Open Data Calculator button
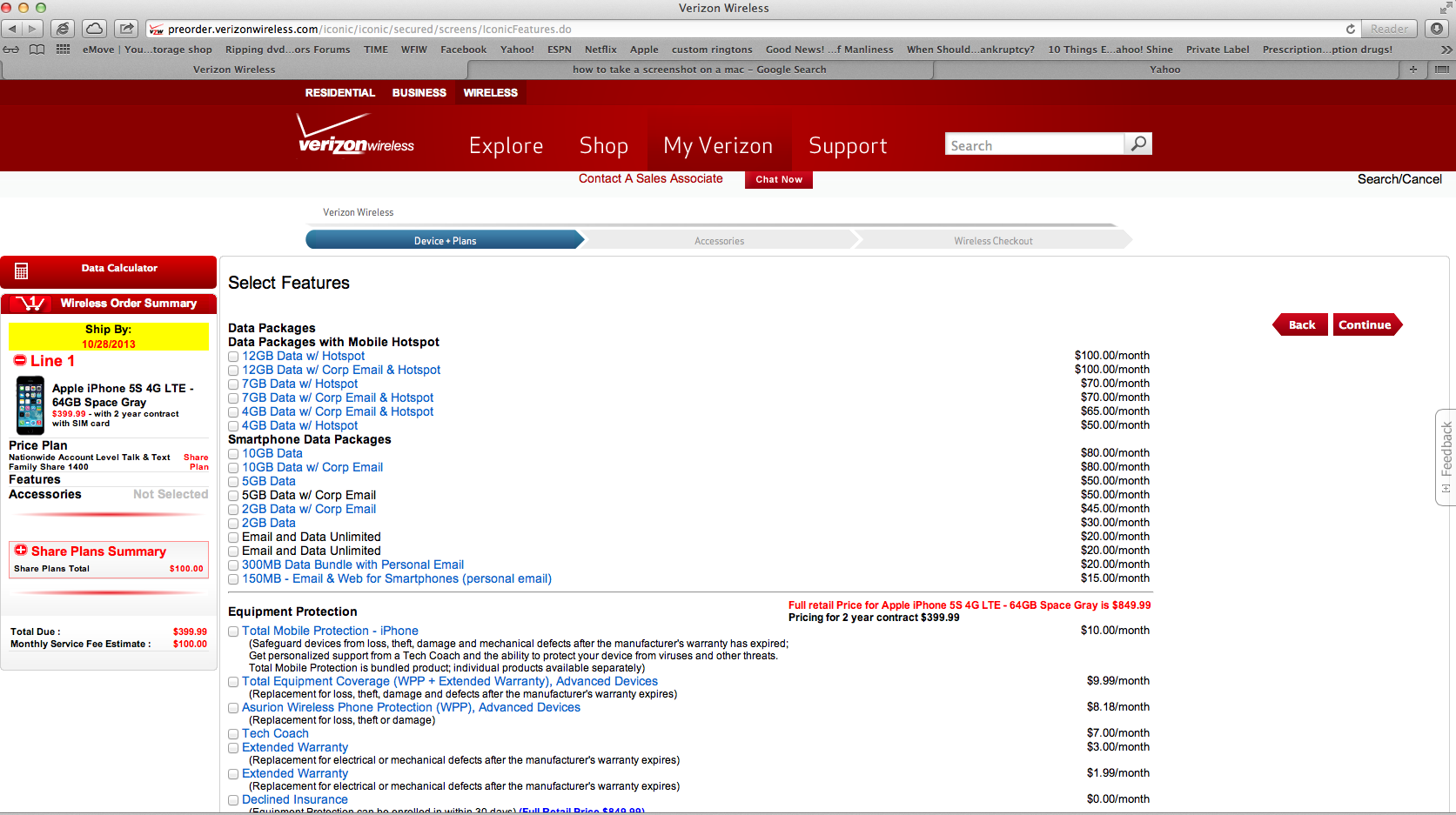 pyautogui.click(x=109, y=271)
